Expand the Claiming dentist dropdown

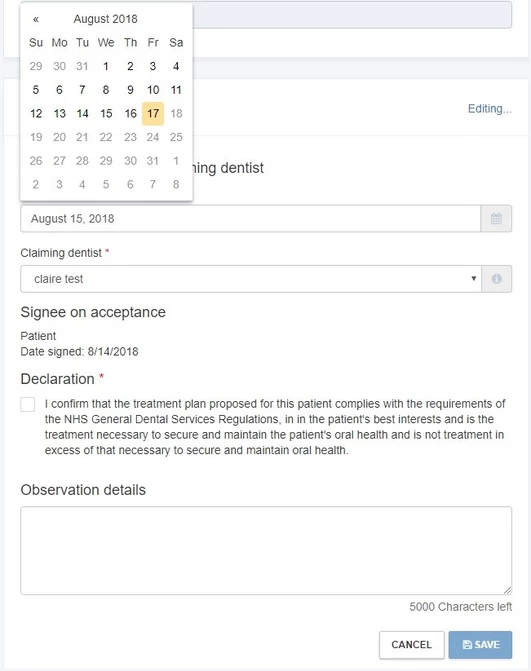(x=251, y=279)
